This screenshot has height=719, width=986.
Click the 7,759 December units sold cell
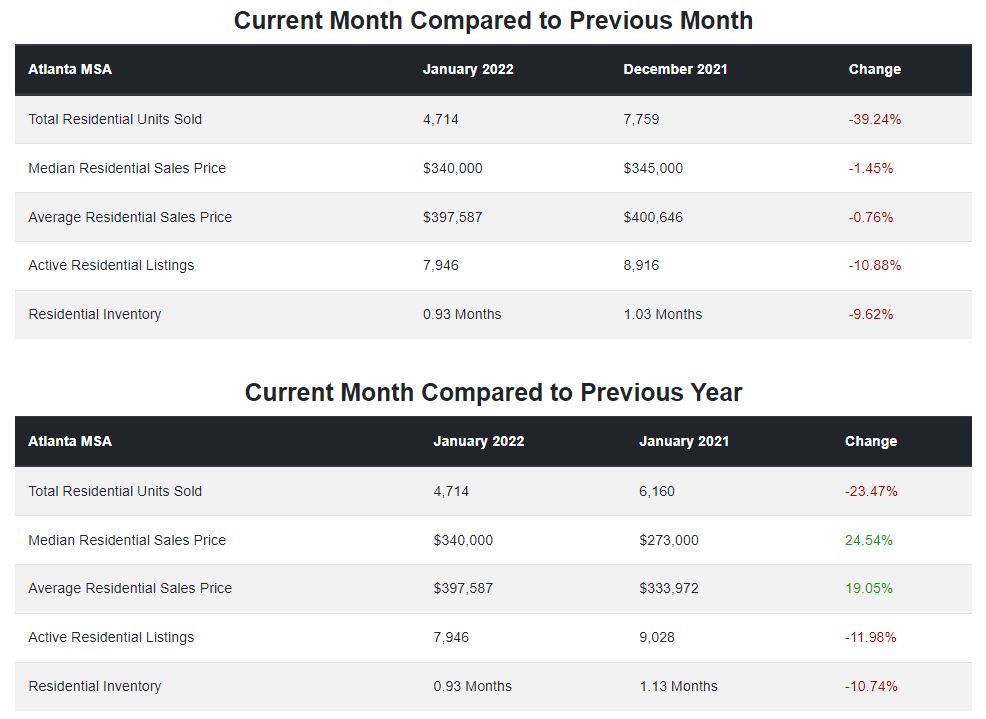641,119
